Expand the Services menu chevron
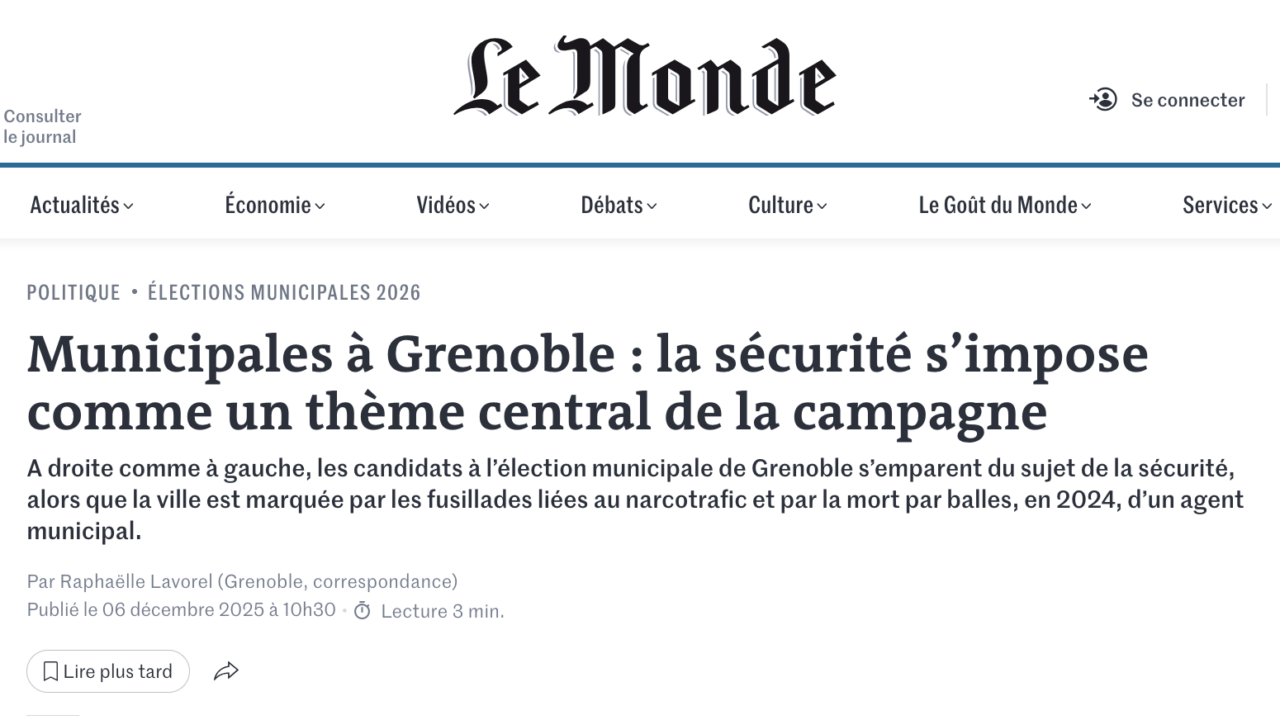This screenshot has height=720, width=1280. coord(1265,207)
